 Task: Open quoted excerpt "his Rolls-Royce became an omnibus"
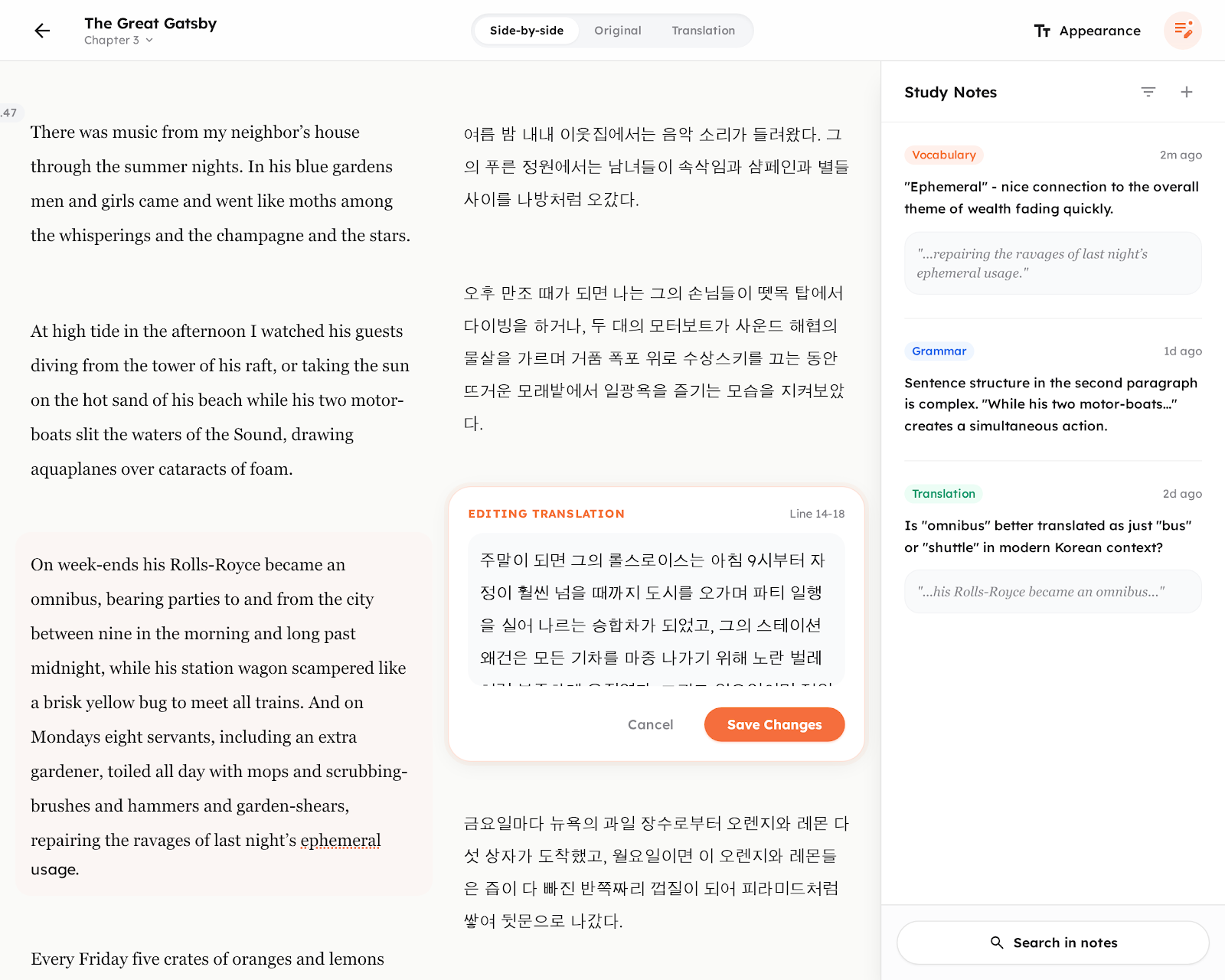[1053, 591]
